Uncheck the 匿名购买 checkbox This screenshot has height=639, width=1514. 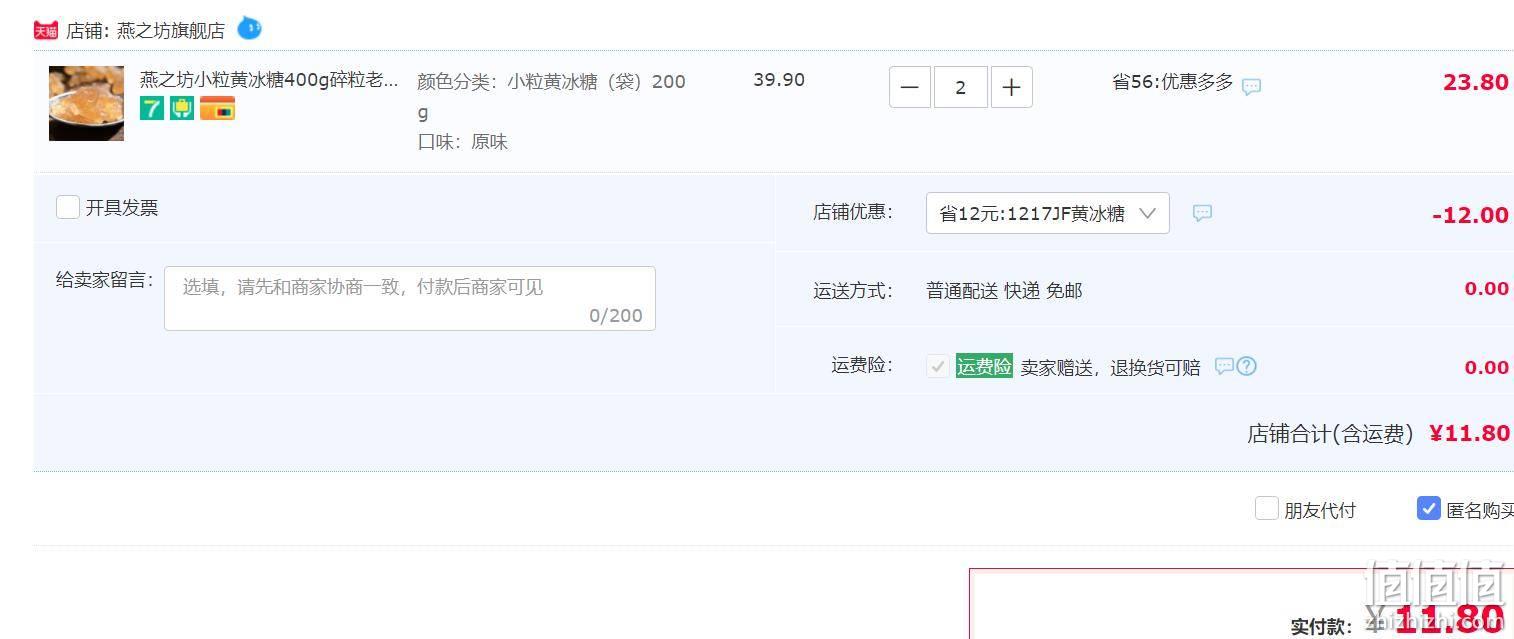(x=1429, y=508)
